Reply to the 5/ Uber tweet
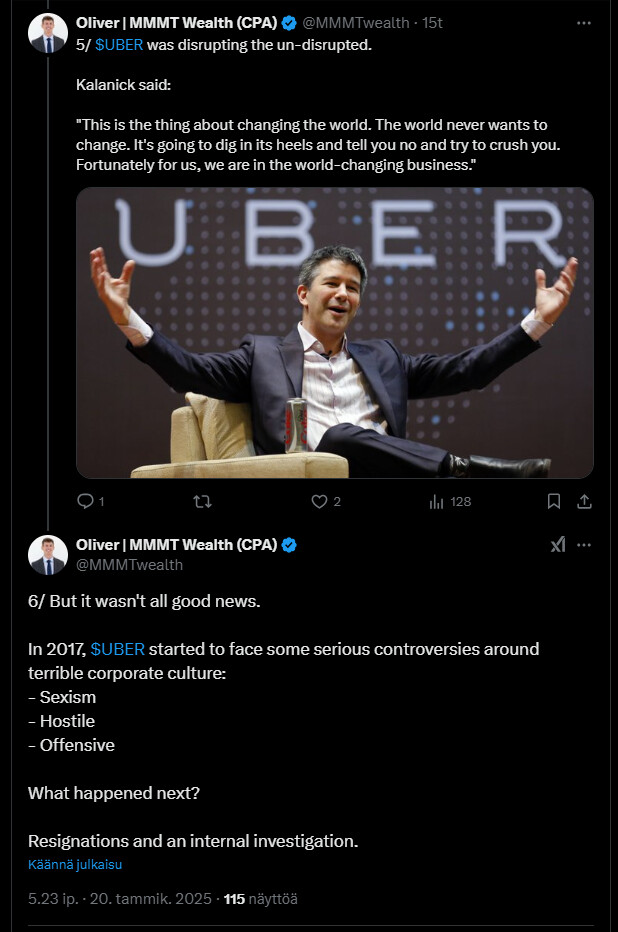This screenshot has height=932, width=618. tap(85, 501)
